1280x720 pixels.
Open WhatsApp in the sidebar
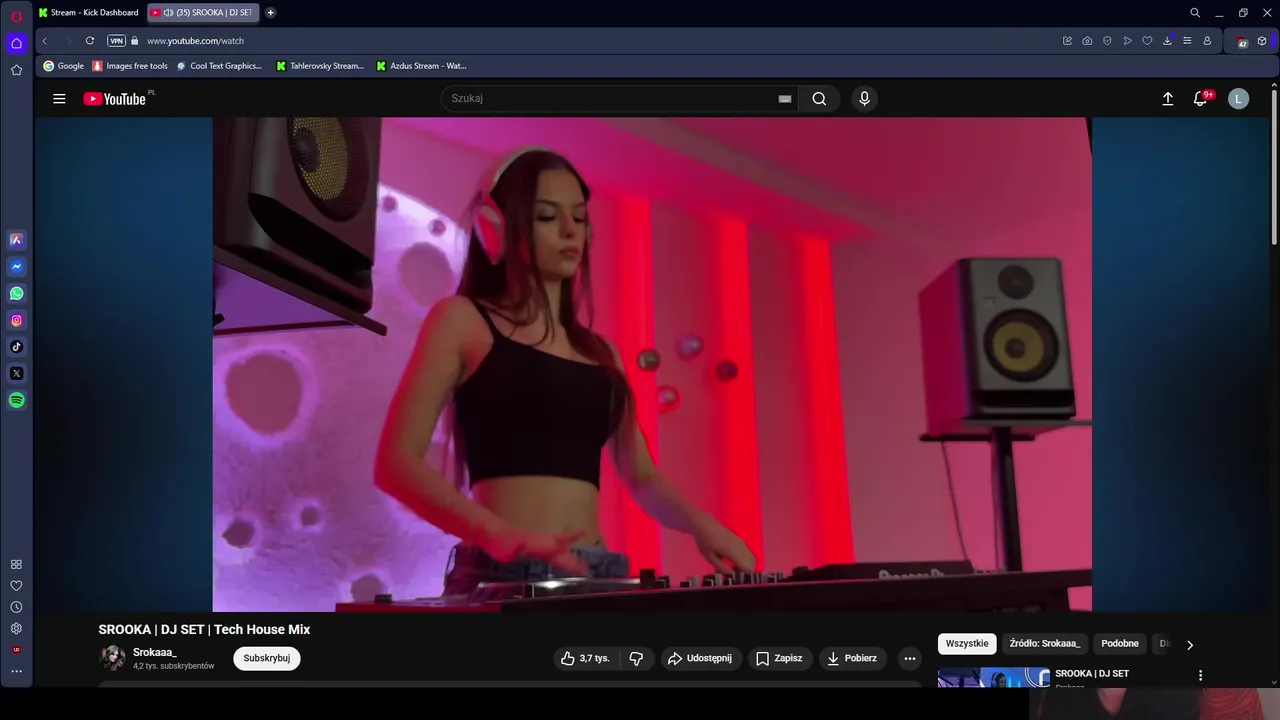pyautogui.click(x=16, y=294)
